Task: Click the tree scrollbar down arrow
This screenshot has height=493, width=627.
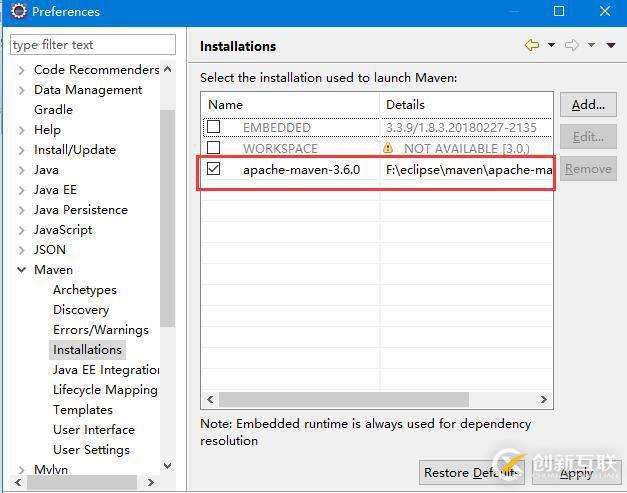Action: click(x=168, y=465)
